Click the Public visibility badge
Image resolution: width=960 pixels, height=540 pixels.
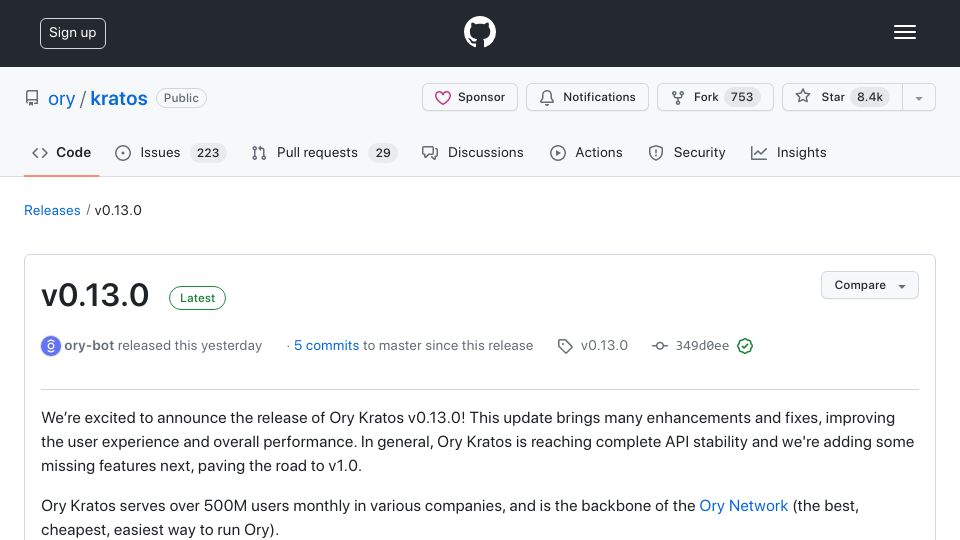181,98
